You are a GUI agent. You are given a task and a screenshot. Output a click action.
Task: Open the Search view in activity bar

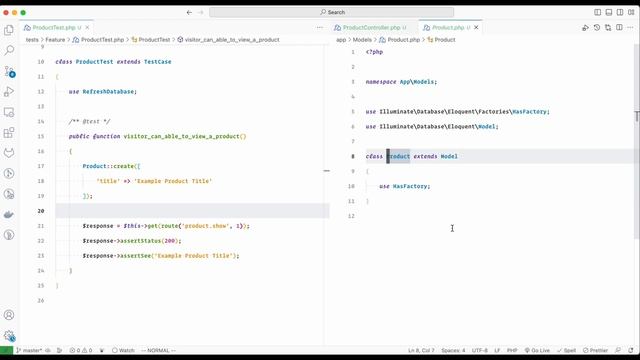[x=9, y=50]
